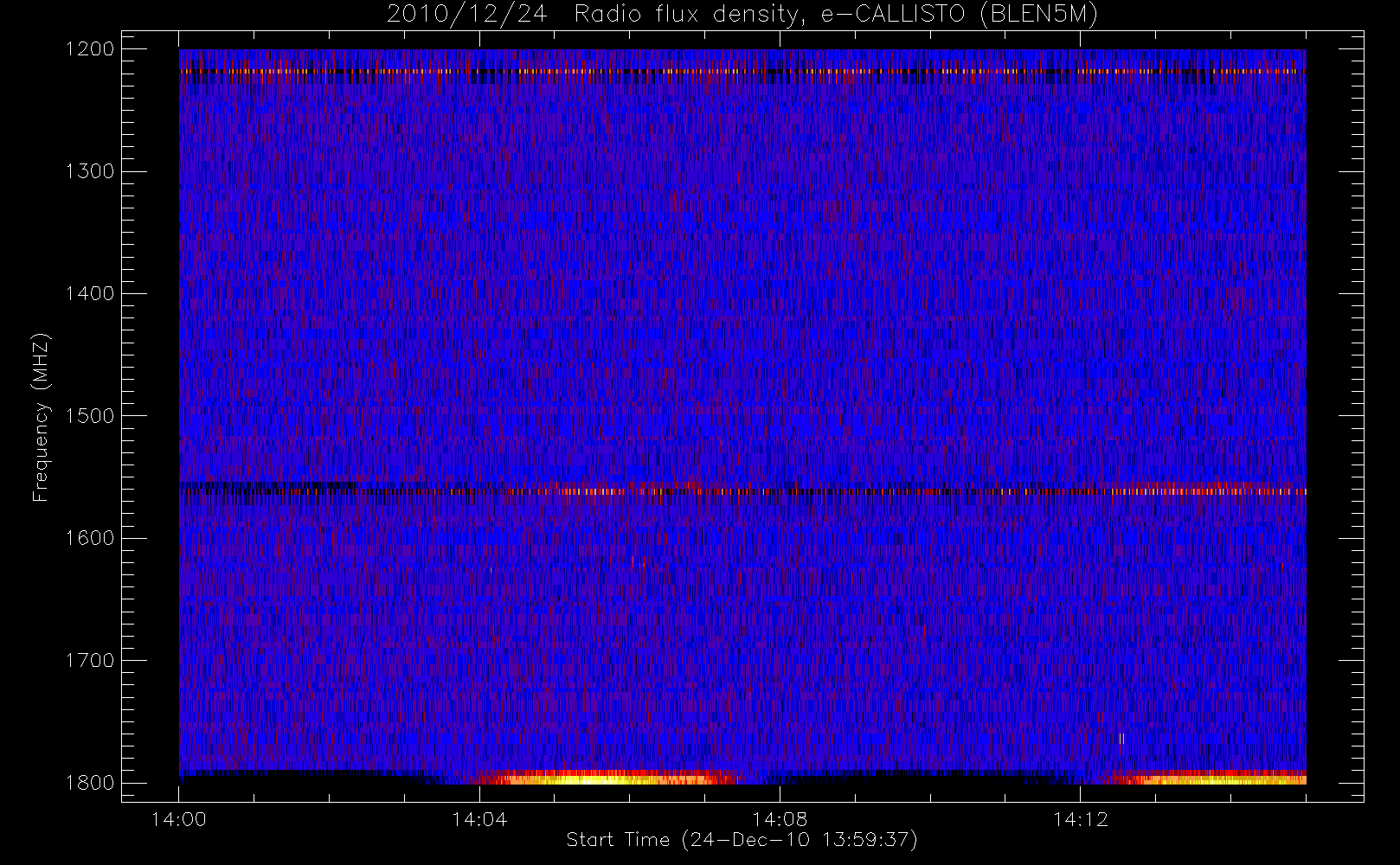
Task: Click the 'Frequency (MHZ)' axis label
Action: click(x=41, y=417)
